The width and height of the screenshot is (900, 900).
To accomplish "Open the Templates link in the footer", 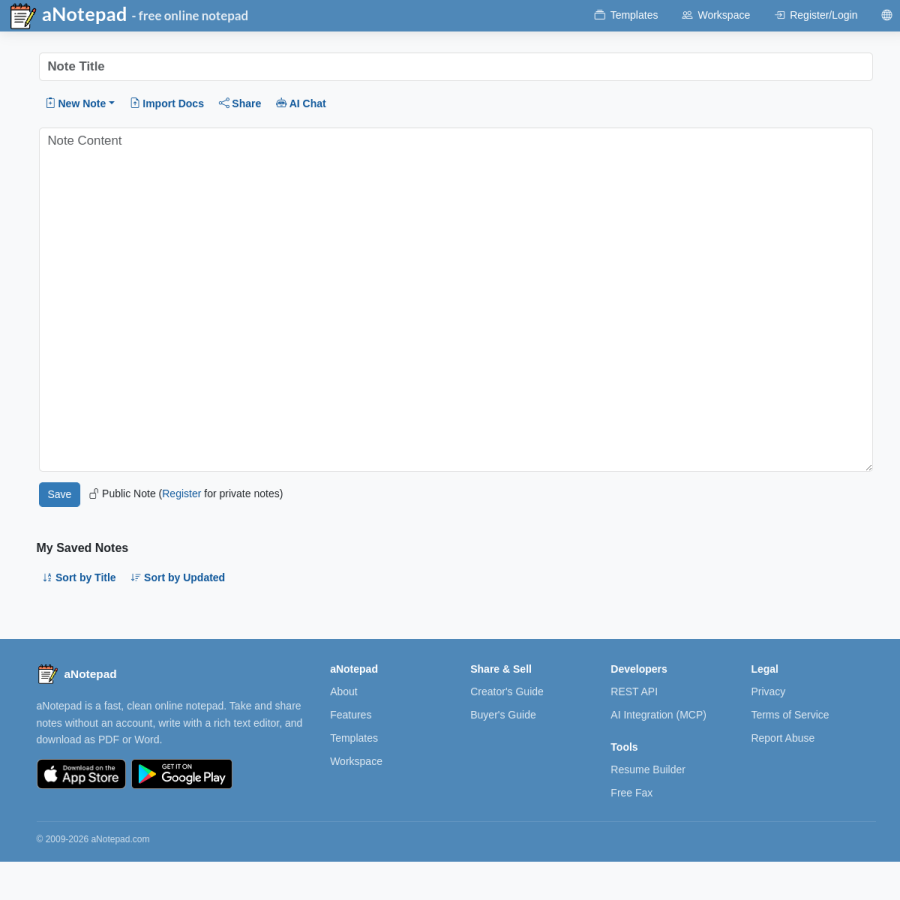I will [x=354, y=738].
